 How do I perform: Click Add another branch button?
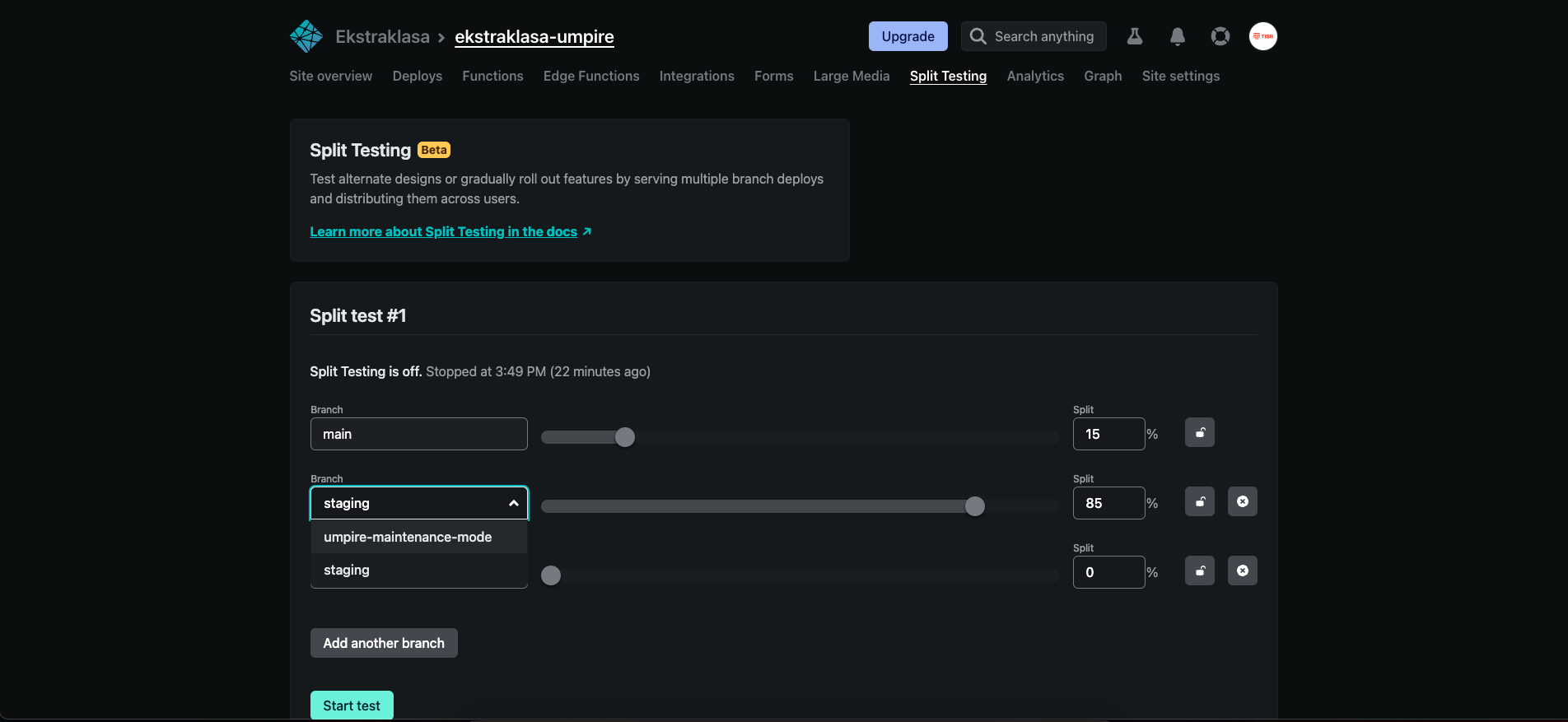pyautogui.click(x=384, y=643)
